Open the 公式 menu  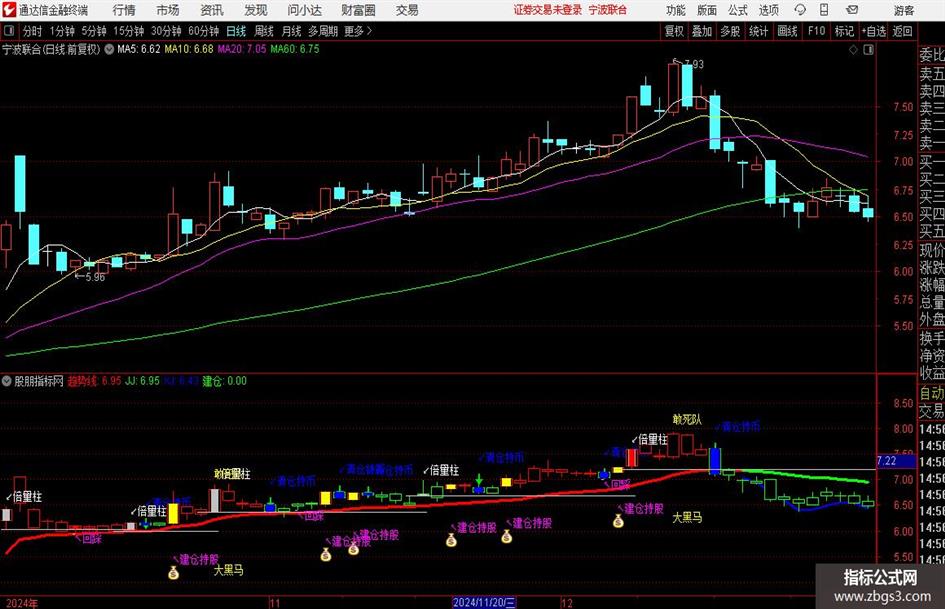click(738, 10)
